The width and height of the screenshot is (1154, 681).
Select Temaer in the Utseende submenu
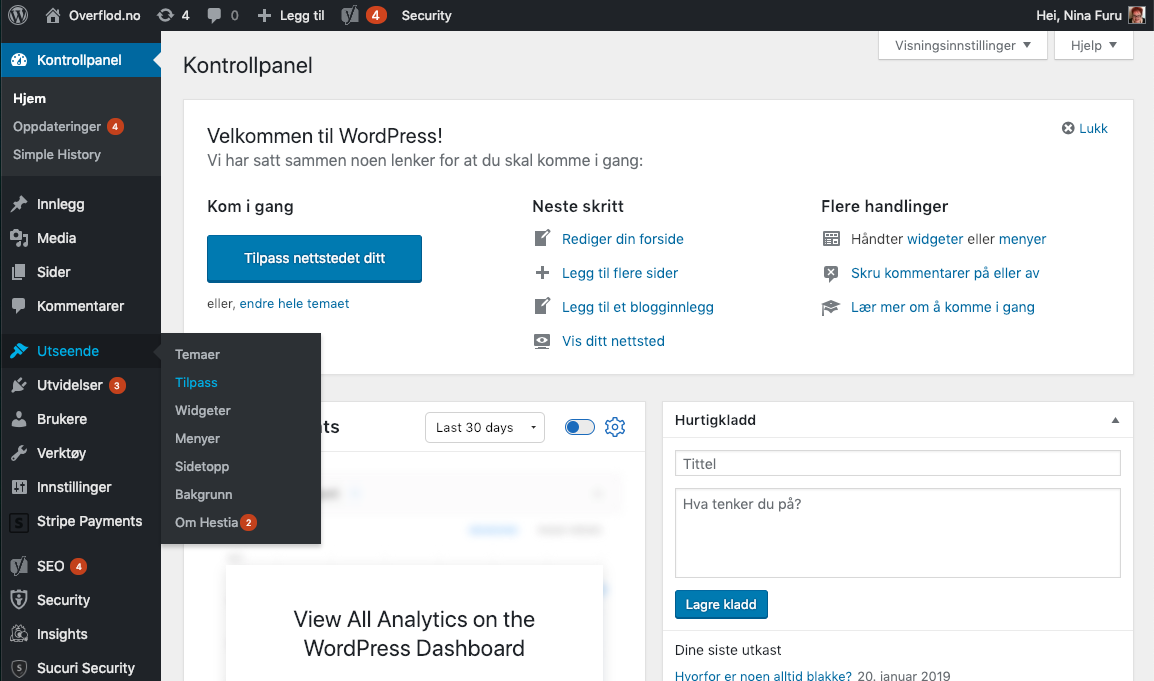point(197,354)
